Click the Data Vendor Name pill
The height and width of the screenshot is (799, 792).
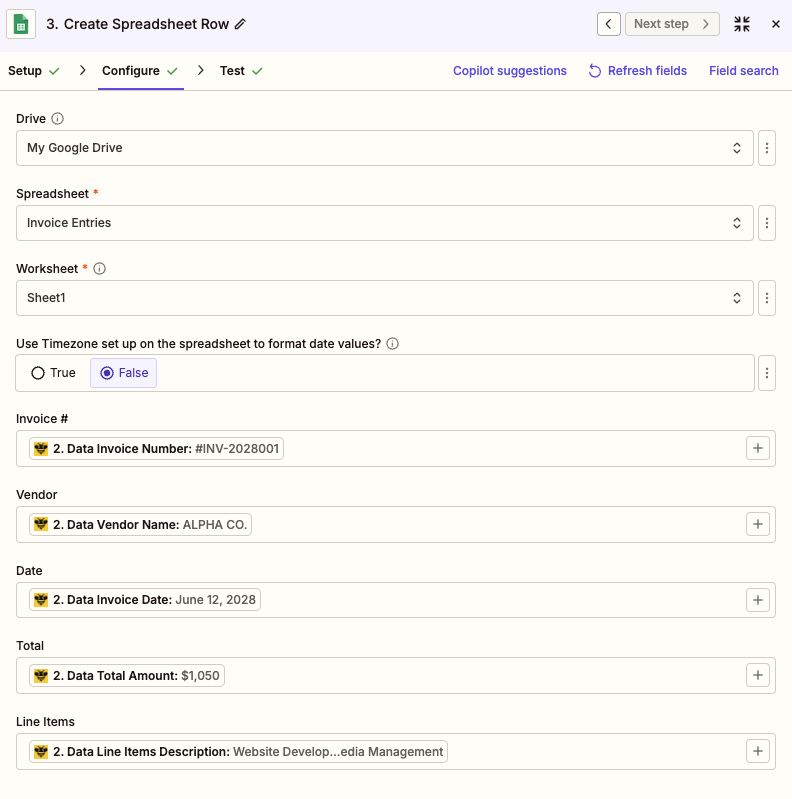pos(140,524)
